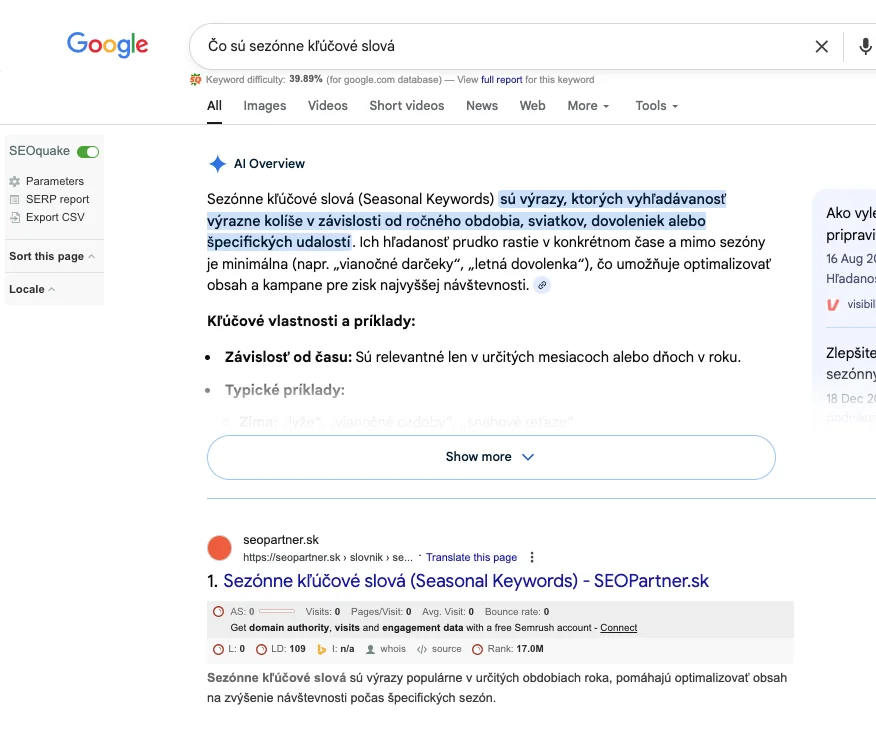Click the Google logo
This screenshot has height=730, width=876.
click(107, 45)
